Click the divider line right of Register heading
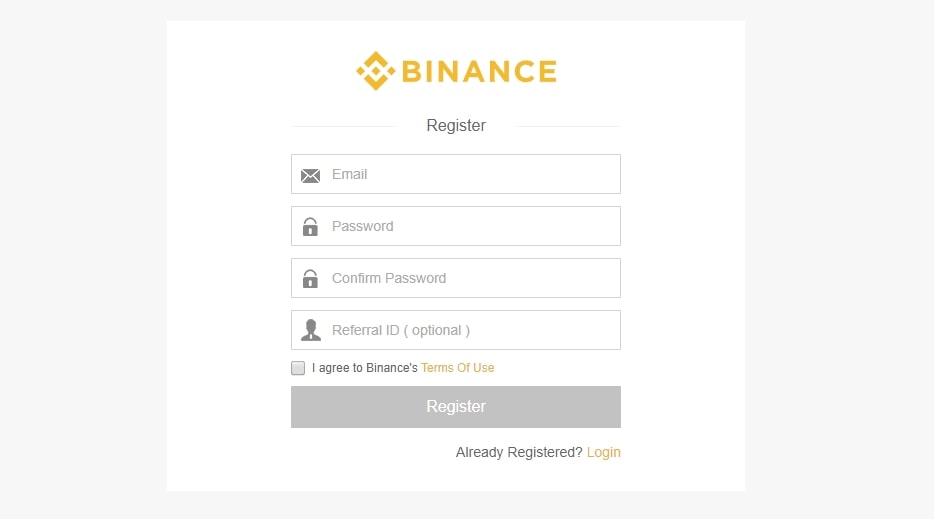The height and width of the screenshot is (519, 934). (x=568, y=126)
